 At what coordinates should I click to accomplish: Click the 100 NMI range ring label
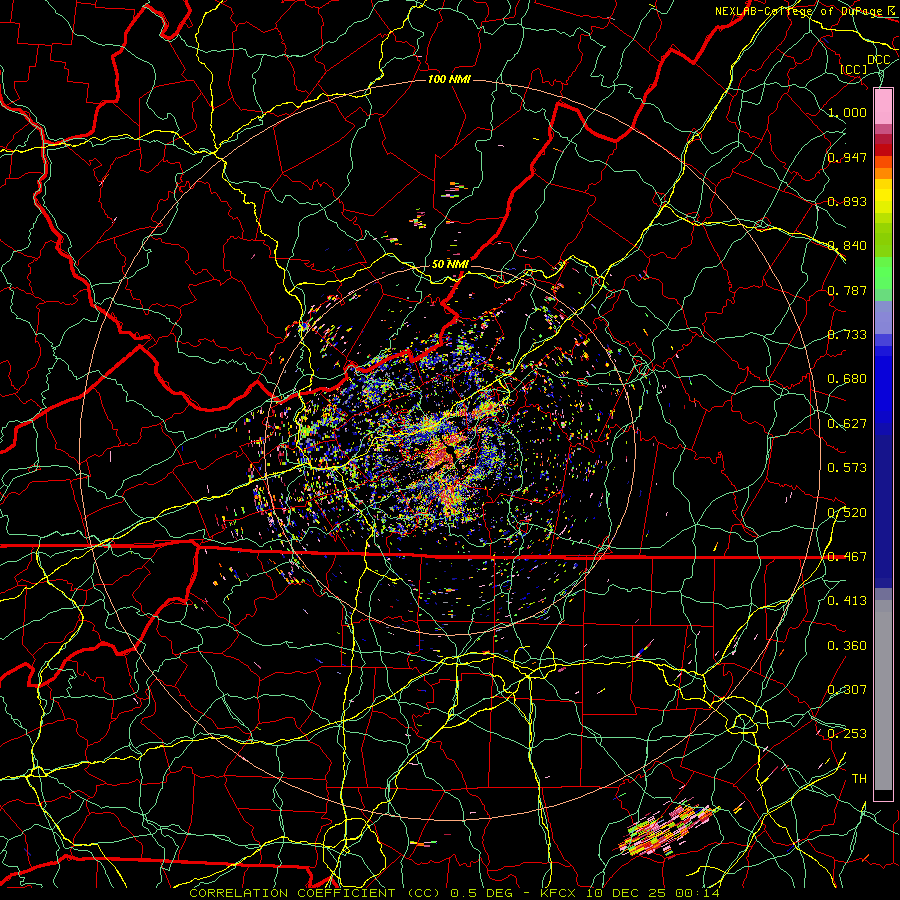(x=449, y=79)
